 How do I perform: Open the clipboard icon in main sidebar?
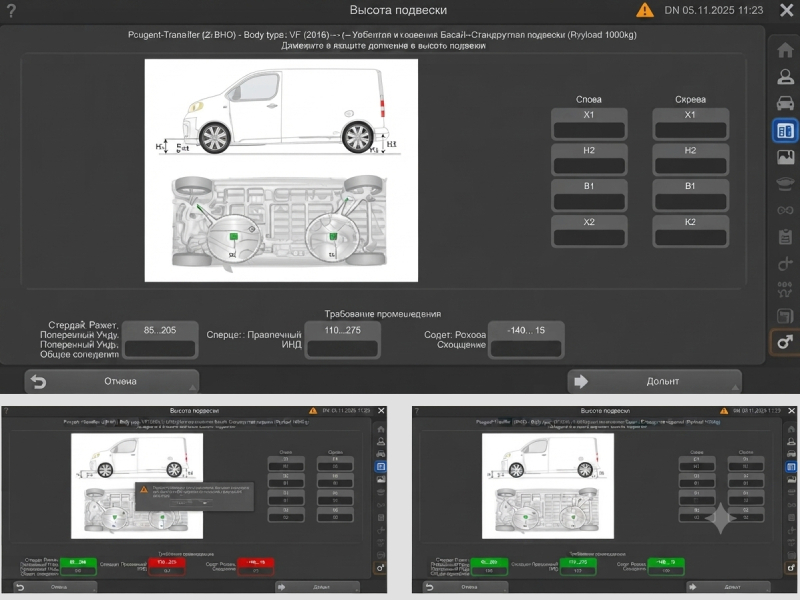point(785,237)
